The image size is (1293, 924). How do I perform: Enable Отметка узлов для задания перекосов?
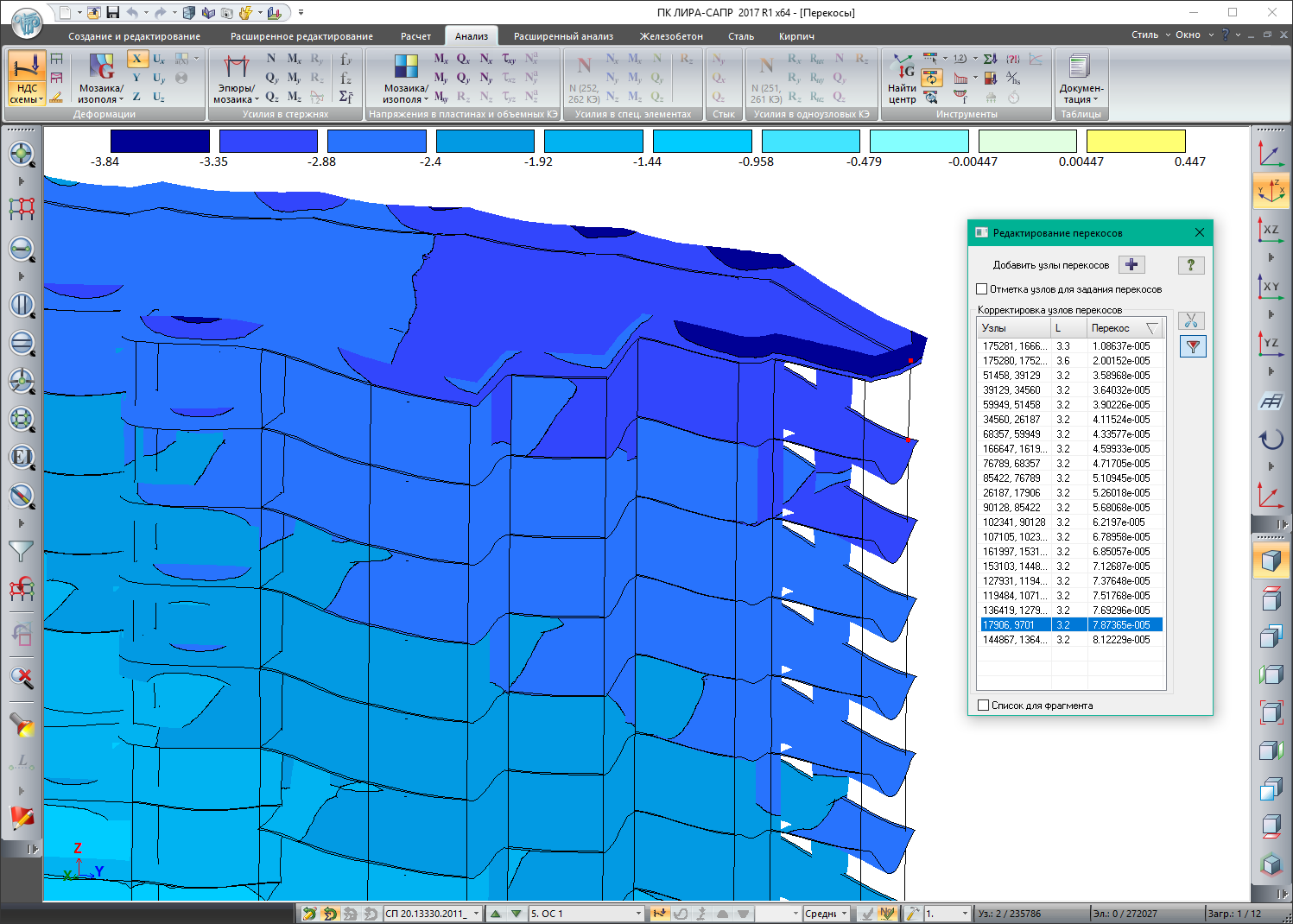tap(982, 289)
